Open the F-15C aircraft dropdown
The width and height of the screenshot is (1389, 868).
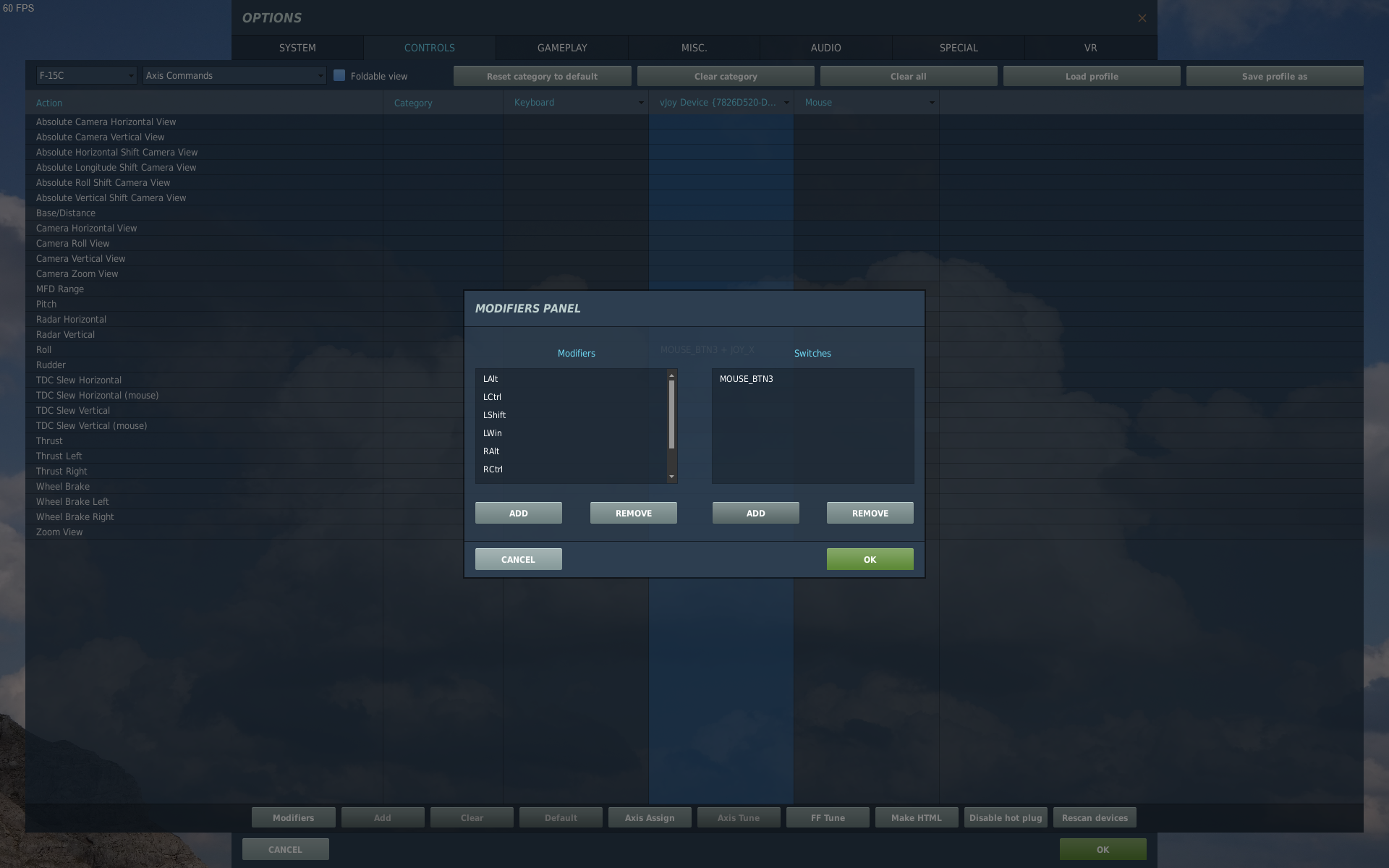pos(86,75)
